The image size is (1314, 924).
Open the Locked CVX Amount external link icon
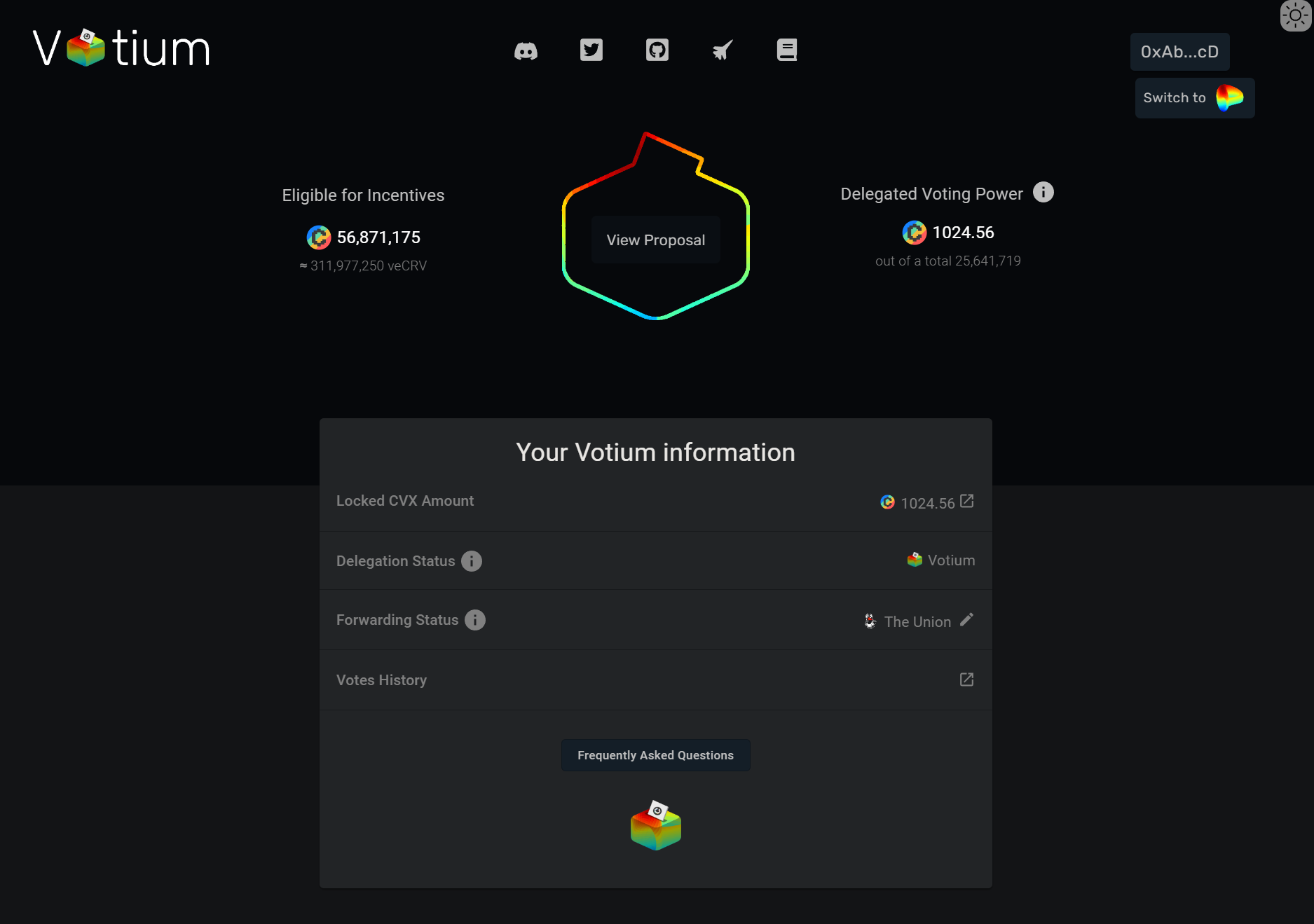[x=966, y=502]
